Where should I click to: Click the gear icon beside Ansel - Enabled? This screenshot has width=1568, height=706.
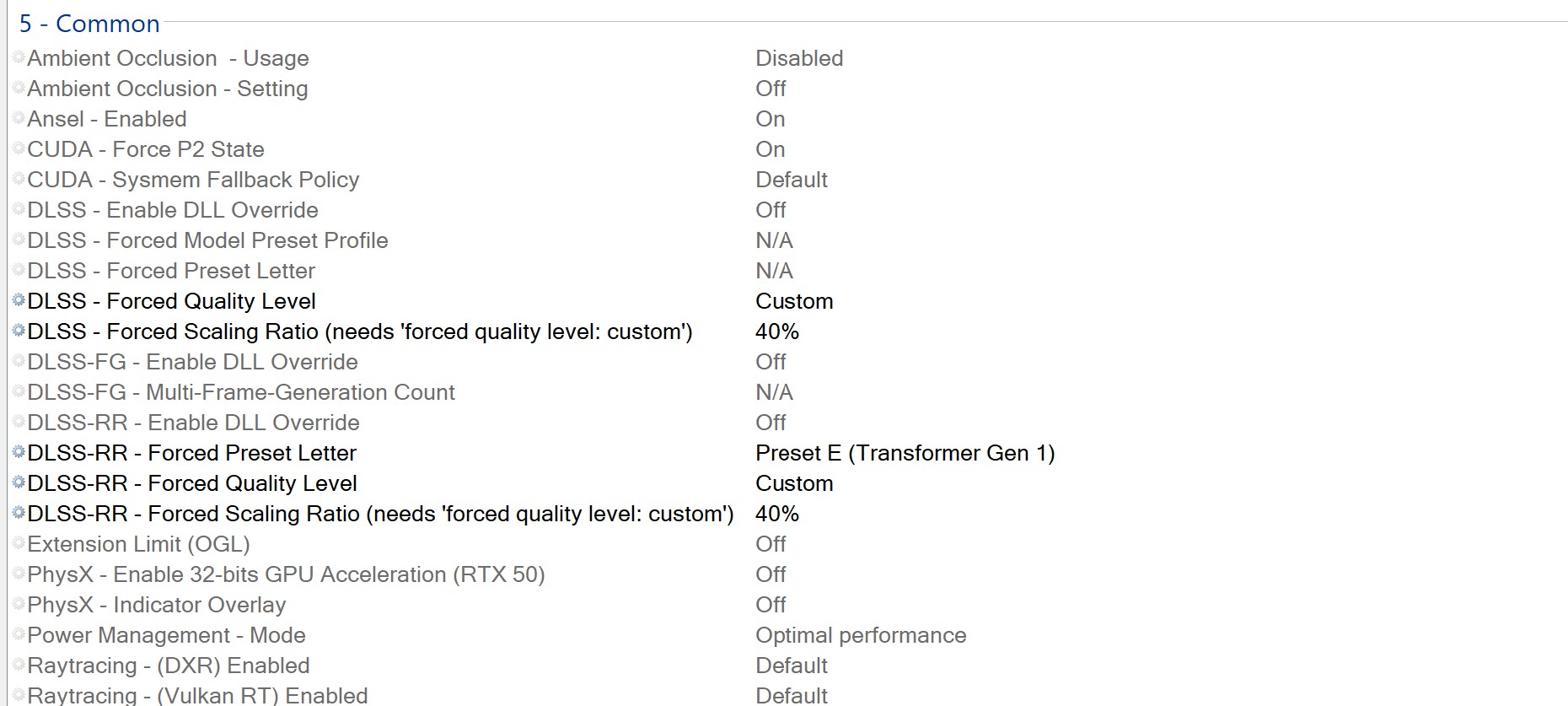coord(19,118)
